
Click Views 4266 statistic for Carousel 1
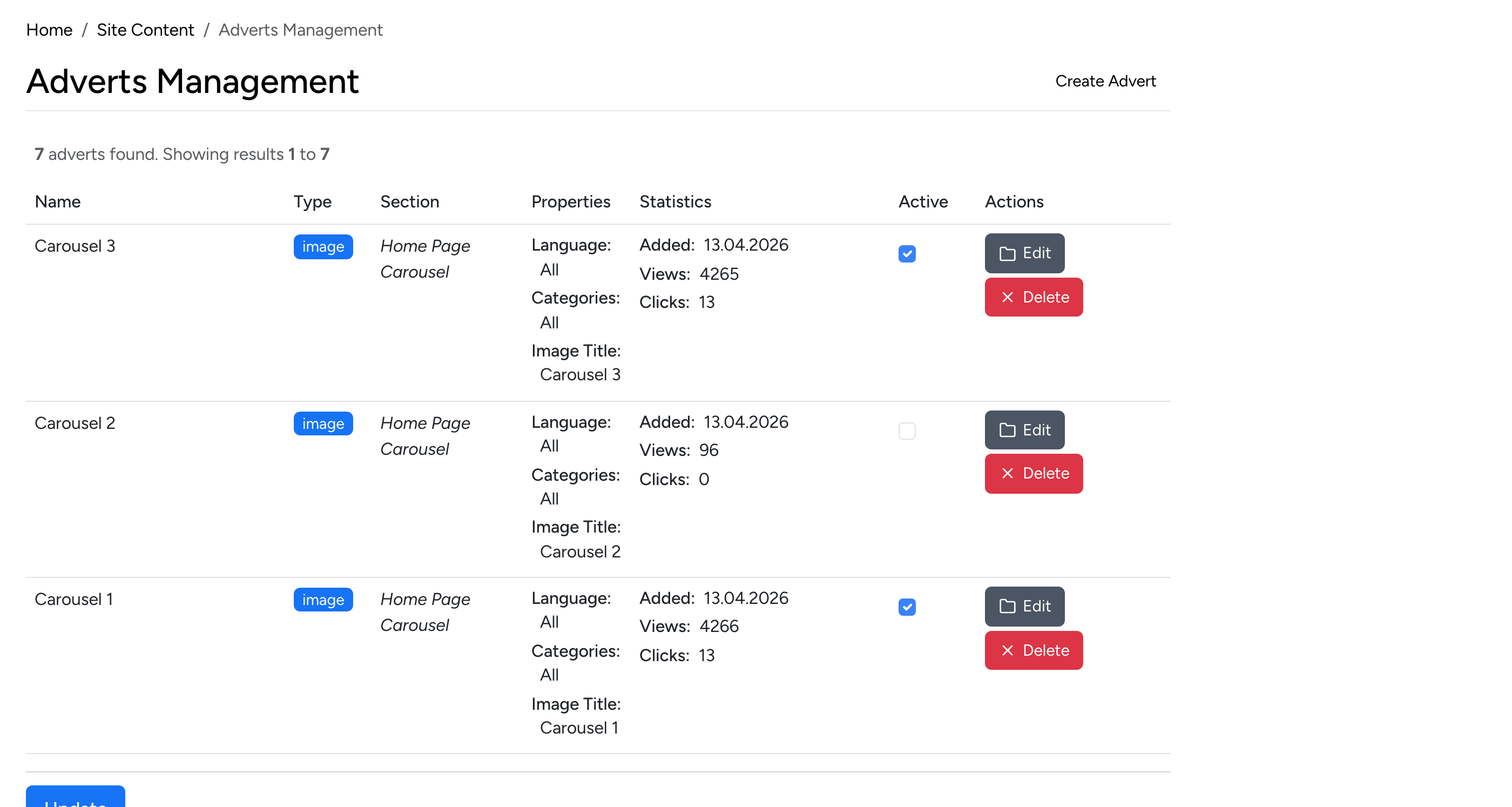coord(688,626)
